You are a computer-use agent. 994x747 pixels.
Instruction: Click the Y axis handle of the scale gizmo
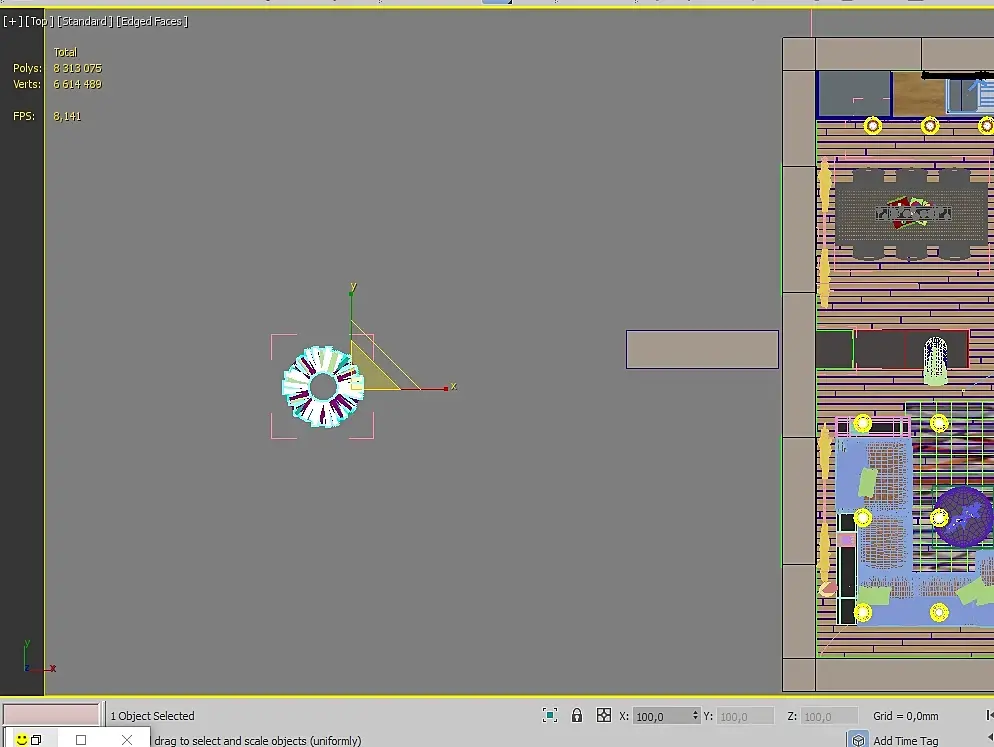pyautogui.click(x=352, y=292)
